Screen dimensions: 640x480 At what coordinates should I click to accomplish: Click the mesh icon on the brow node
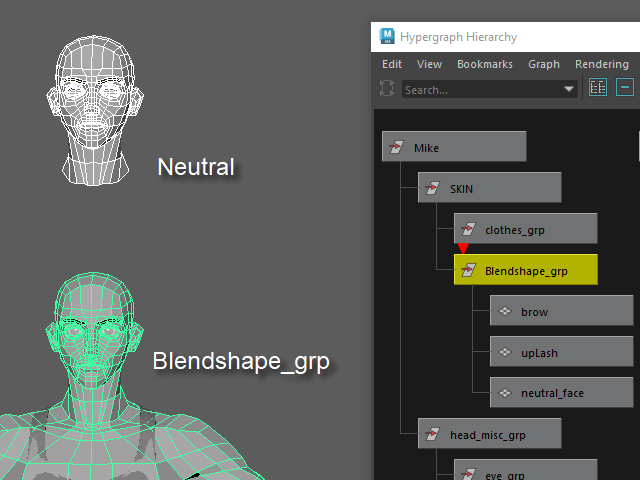click(x=506, y=312)
